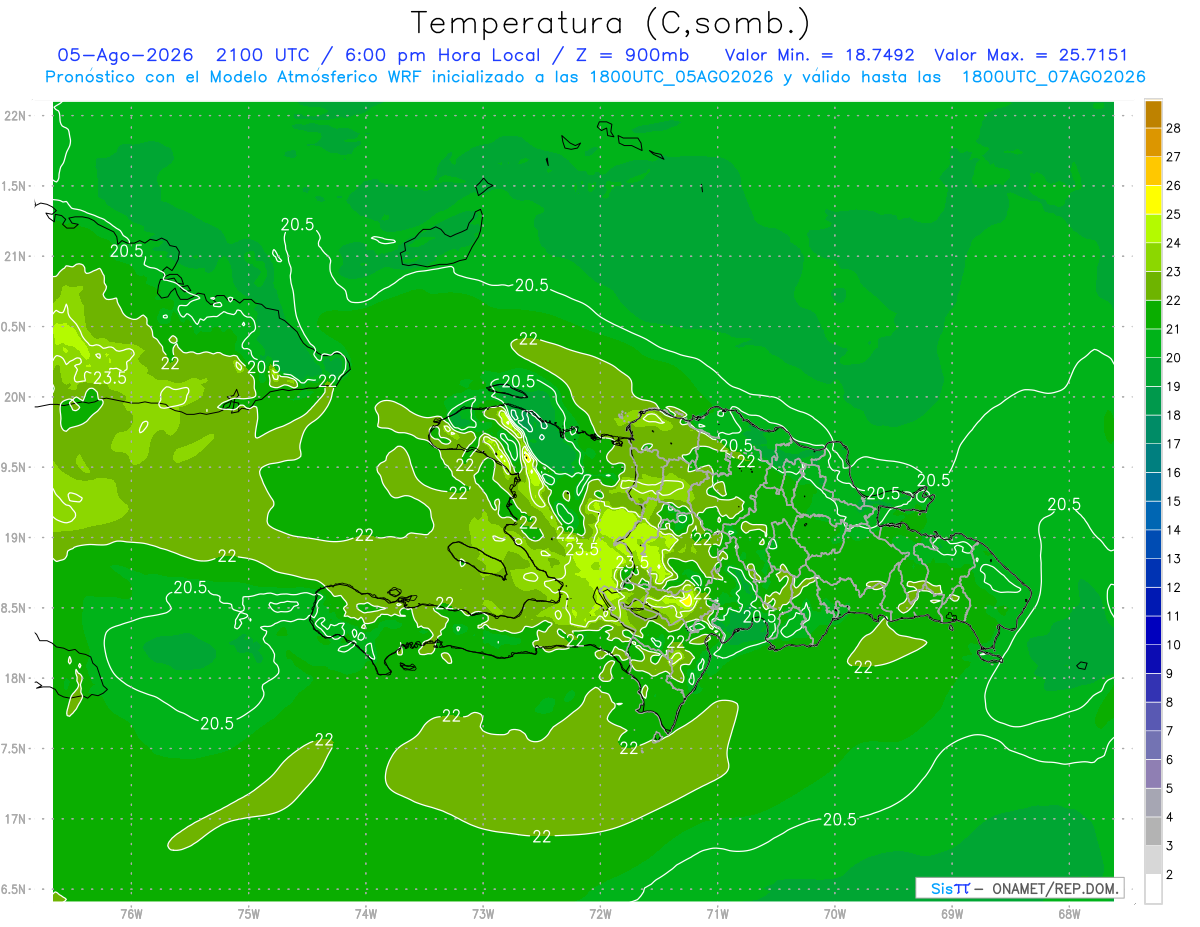Click the 70W longitude axis label
The width and height of the screenshot is (1200, 927).
point(835,914)
